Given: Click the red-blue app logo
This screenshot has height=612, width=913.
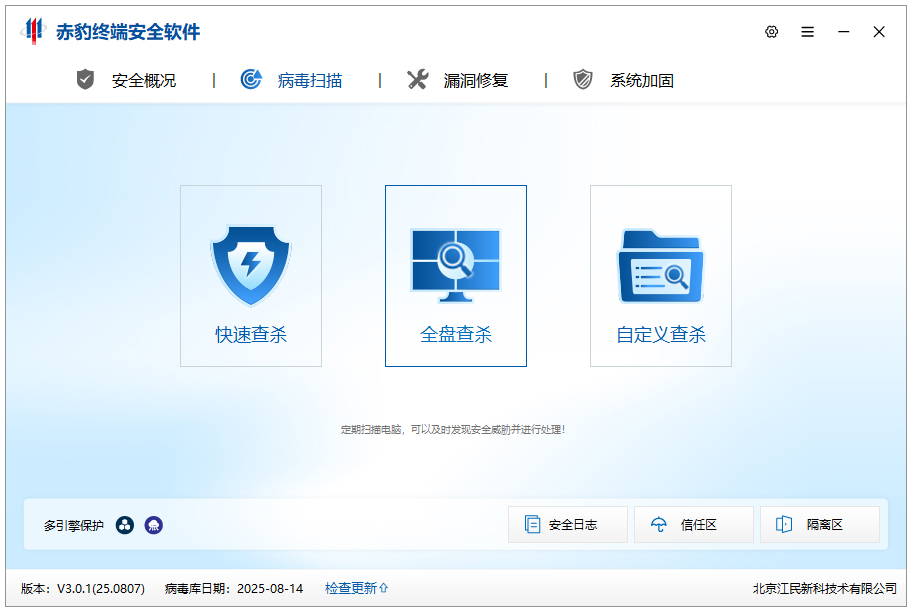Looking at the screenshot, I should coord(33,31).
